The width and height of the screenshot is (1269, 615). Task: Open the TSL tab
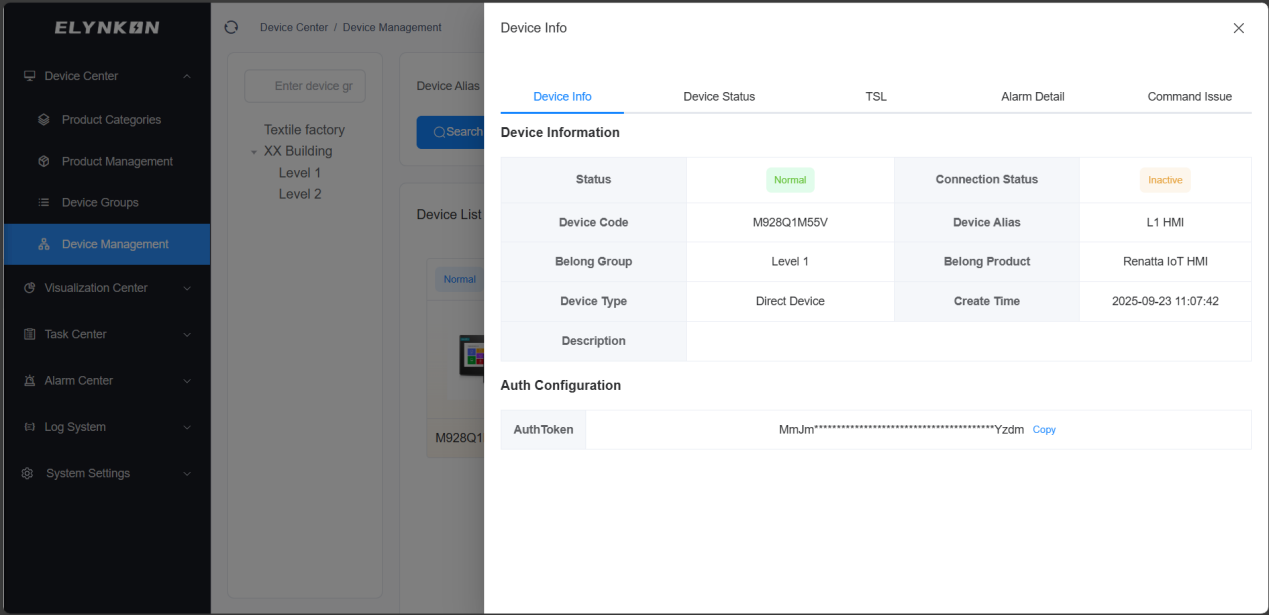click(876, 97)
